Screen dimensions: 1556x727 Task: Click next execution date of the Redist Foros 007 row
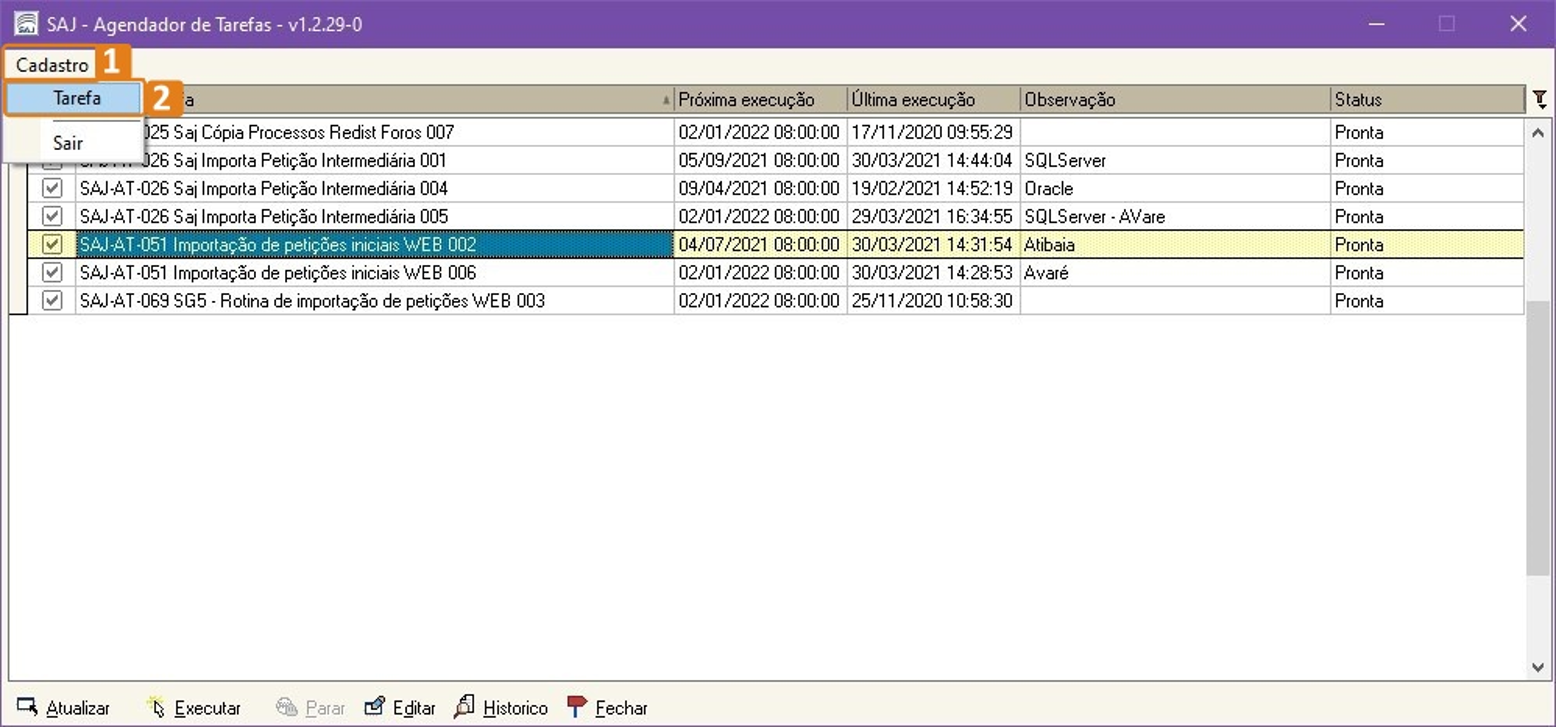(x=759, y=132)
